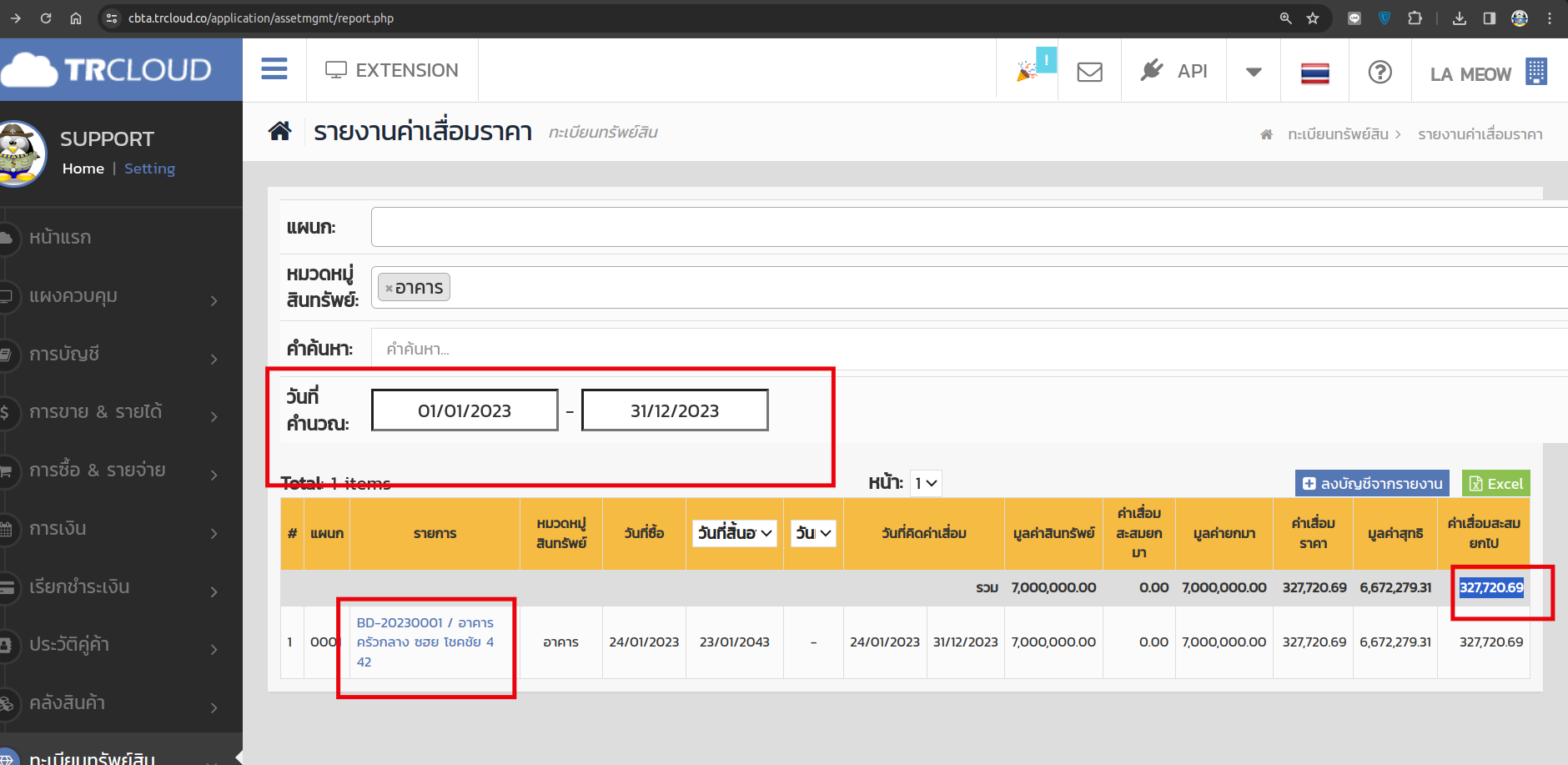Screen dimensions: 1568x765
Task: Open the Setting link in sidebar
Action: click(x=149, y=169)
